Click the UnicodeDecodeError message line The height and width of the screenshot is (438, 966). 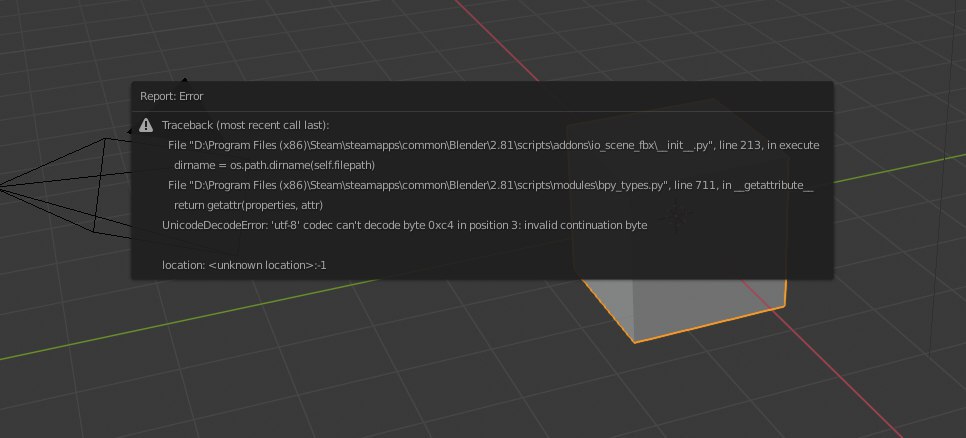[x=405, y=225]
